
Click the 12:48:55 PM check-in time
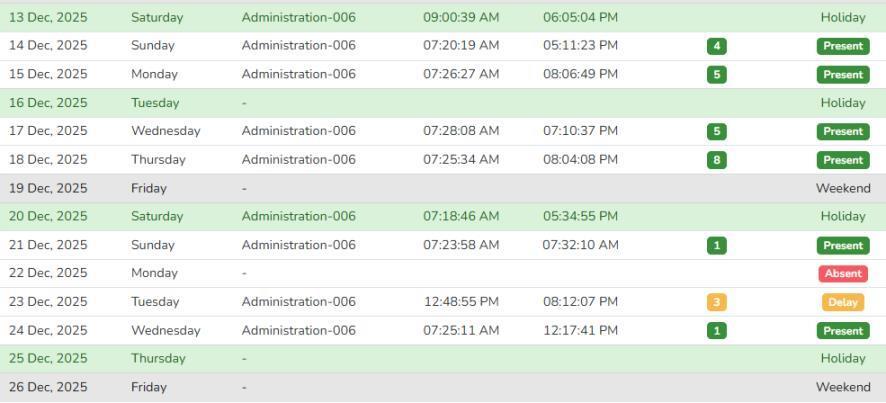tap(461, 302)
